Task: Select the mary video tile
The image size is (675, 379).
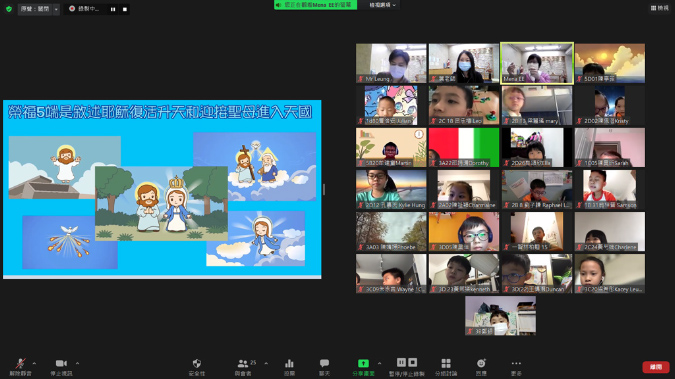Action: [537, 106]
